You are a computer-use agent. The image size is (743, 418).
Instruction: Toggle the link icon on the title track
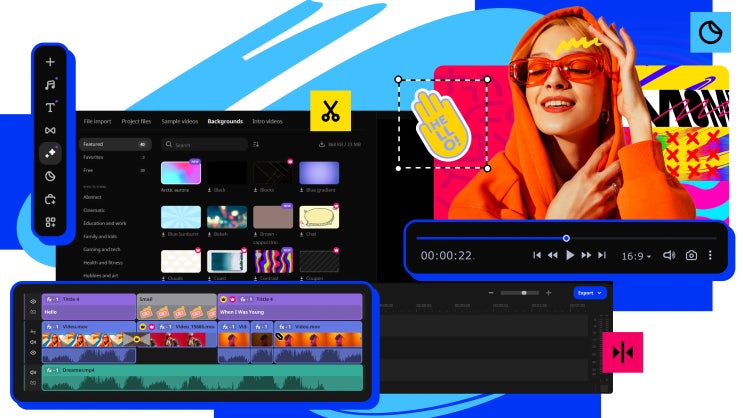(x=33, y=312)
